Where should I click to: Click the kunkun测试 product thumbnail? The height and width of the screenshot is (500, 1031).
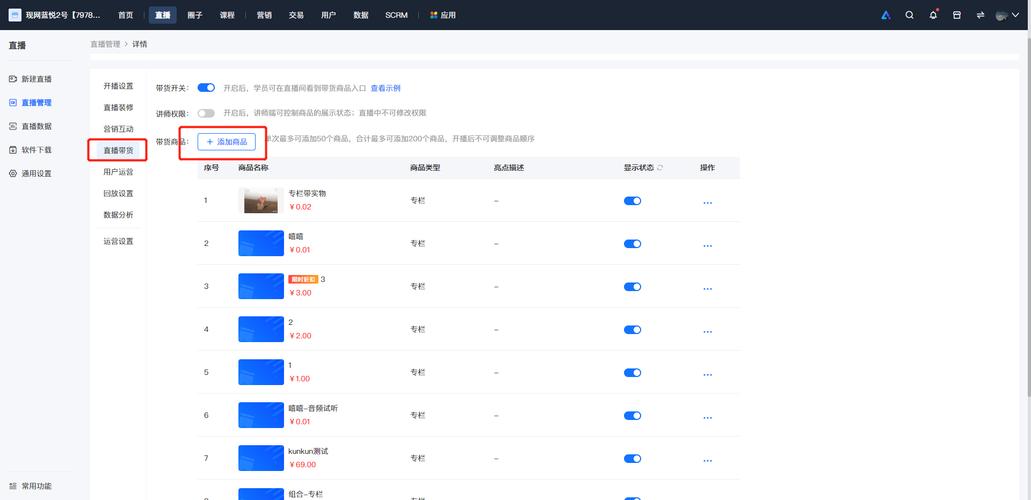click(x=261, y=458)
